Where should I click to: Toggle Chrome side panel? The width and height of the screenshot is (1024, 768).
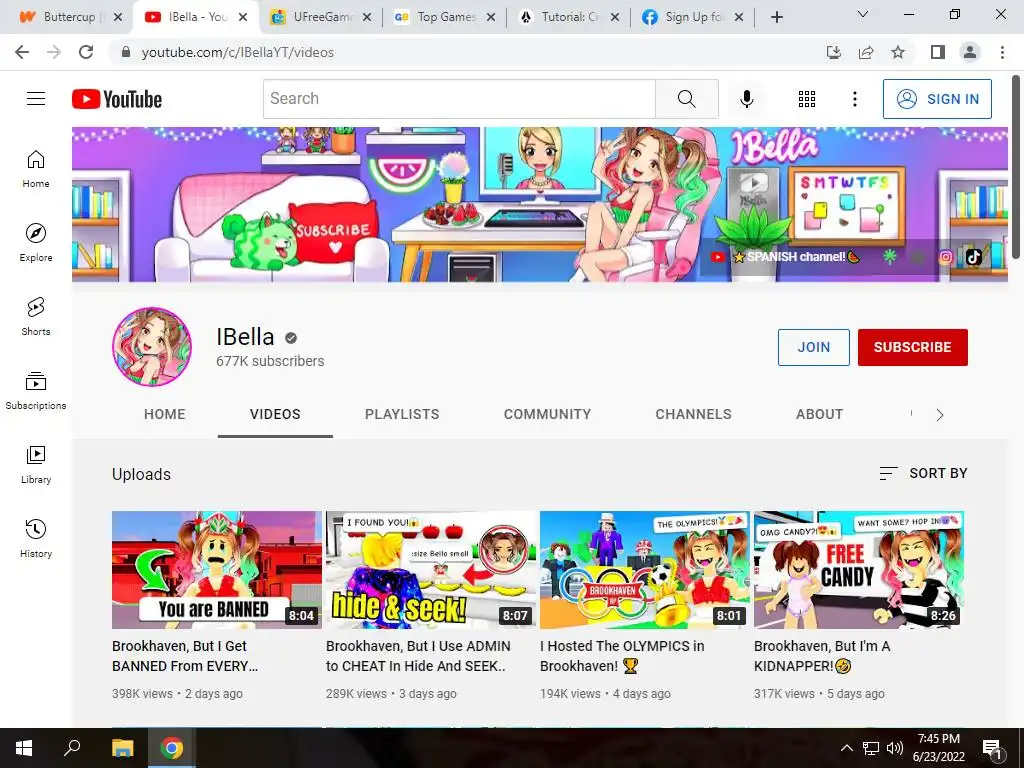[x=938, y=52]
